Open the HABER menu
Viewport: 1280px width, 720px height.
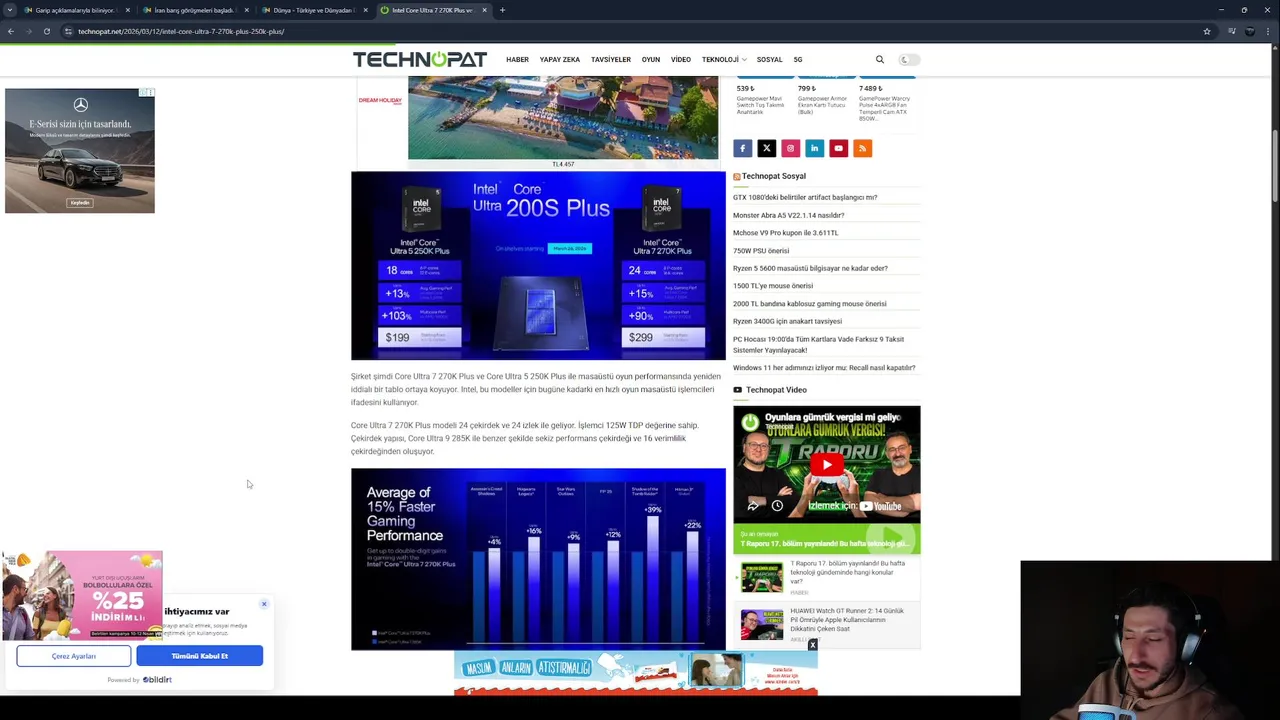pos(517,59)
